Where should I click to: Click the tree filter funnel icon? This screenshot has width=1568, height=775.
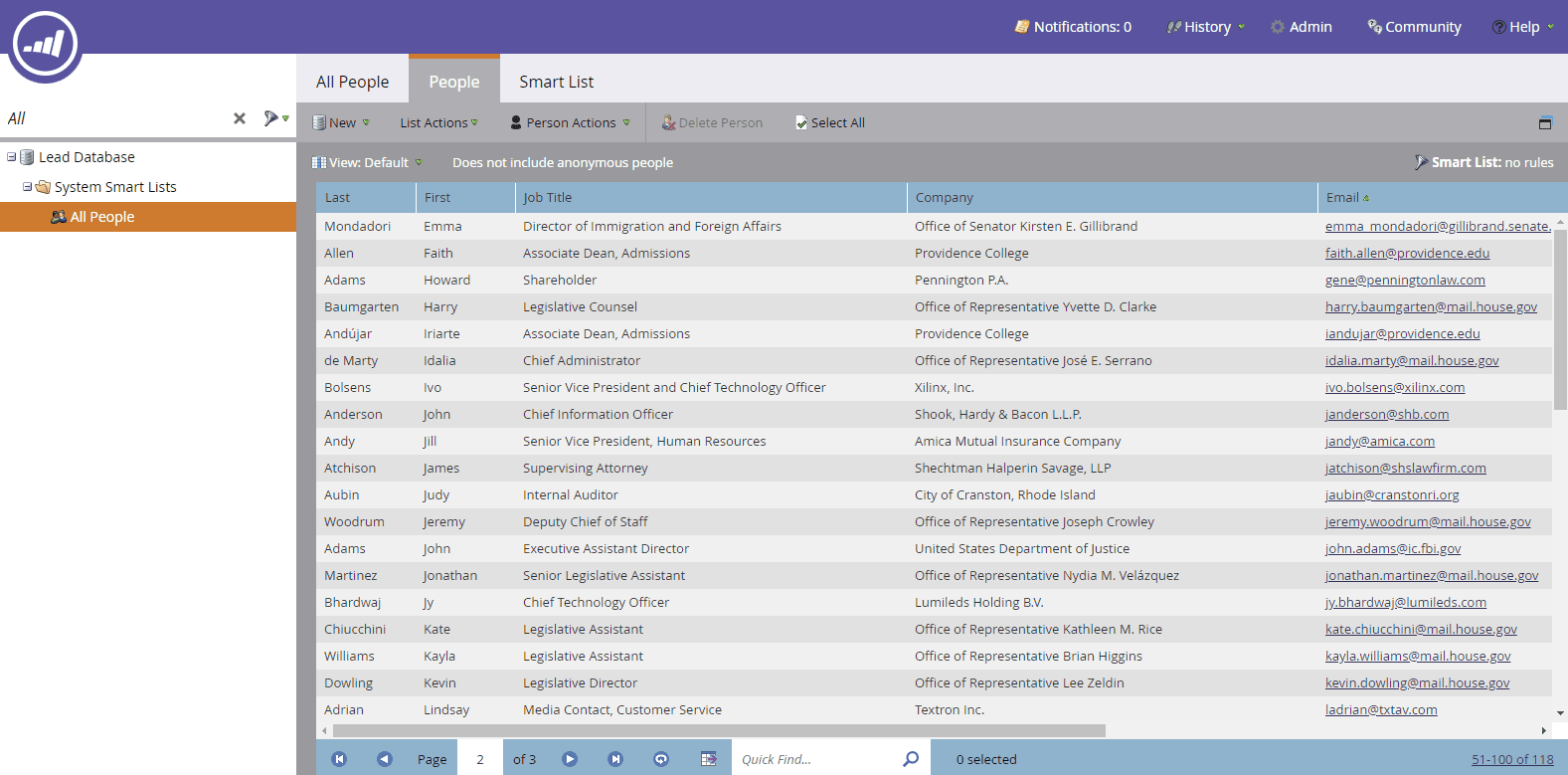270,118
